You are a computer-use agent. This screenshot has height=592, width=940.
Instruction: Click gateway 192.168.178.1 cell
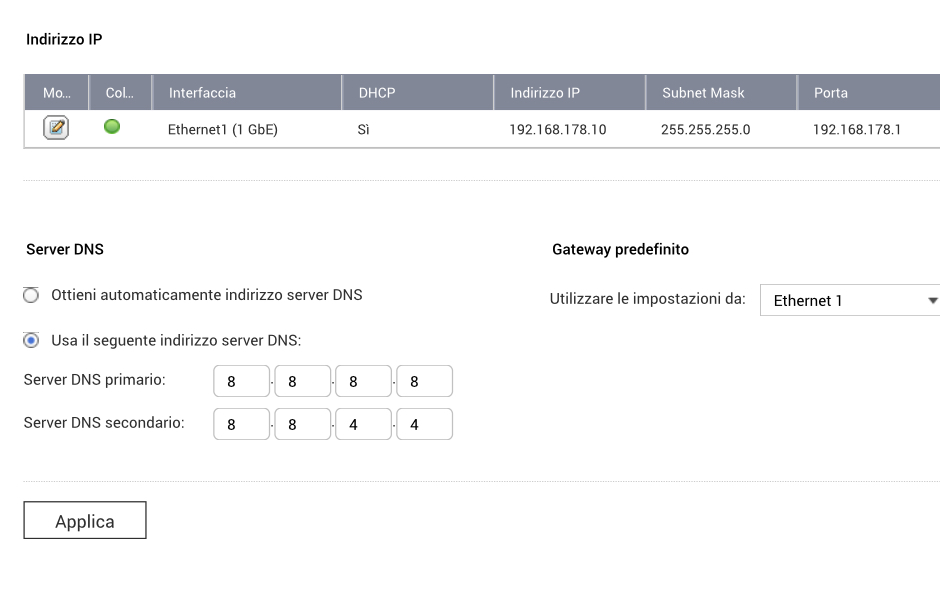pyautogui.click(x=857, y=129)
